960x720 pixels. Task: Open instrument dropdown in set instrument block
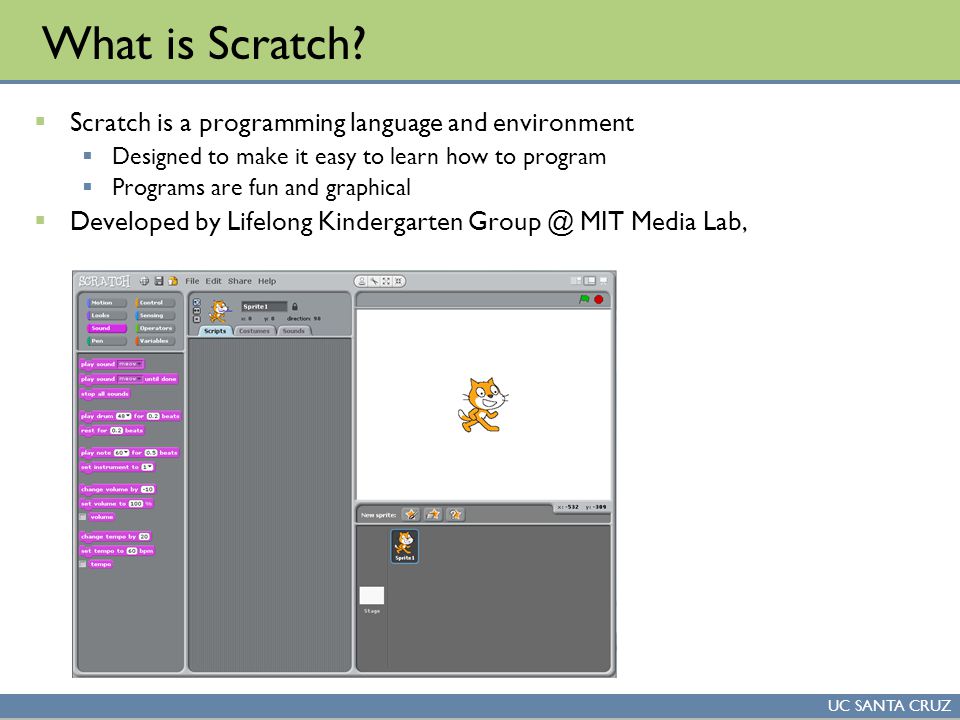tap(147, 467)
